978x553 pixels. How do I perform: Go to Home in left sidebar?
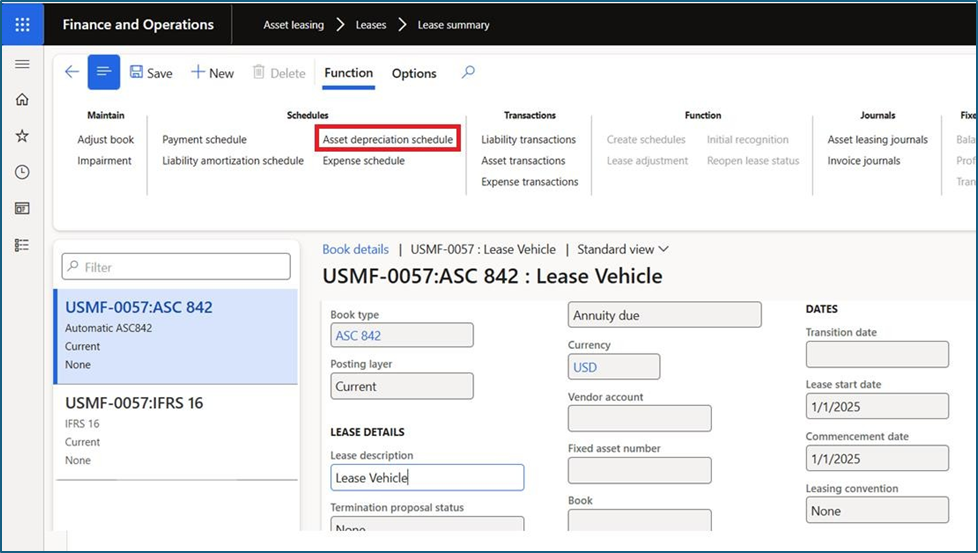pos(22,100)
